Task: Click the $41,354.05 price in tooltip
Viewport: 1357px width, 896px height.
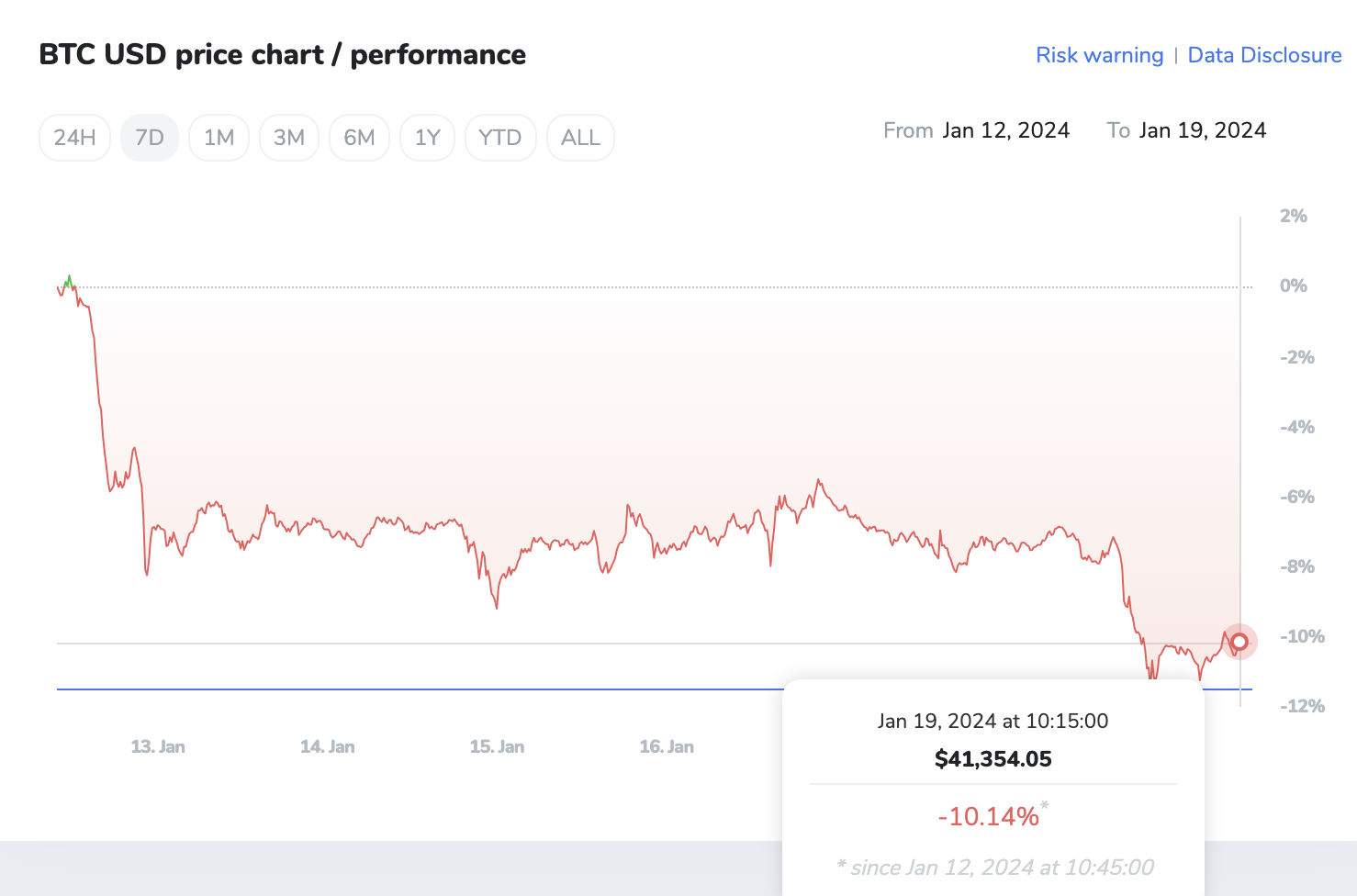Action: (993, 759)
